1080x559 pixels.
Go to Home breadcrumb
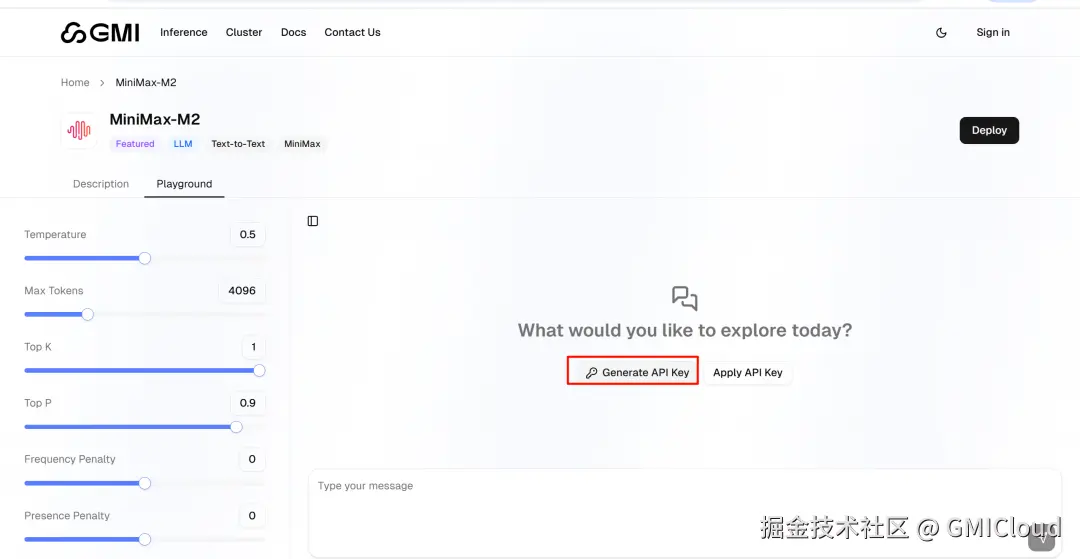[x=75, y=83]
